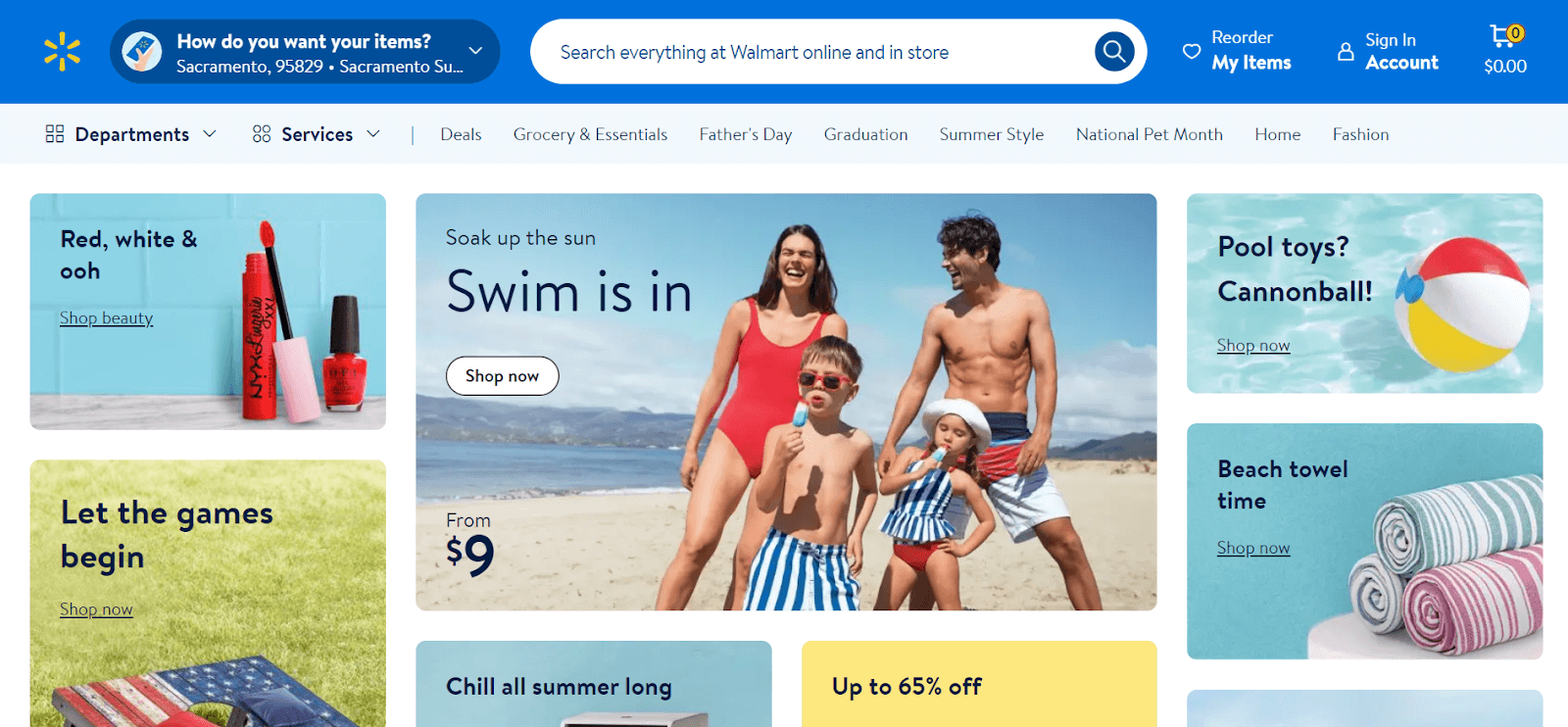This screenshot has height=727, width=1568.
Task: Open the Grocery & Essentials menu item
Action: [590, 134]
